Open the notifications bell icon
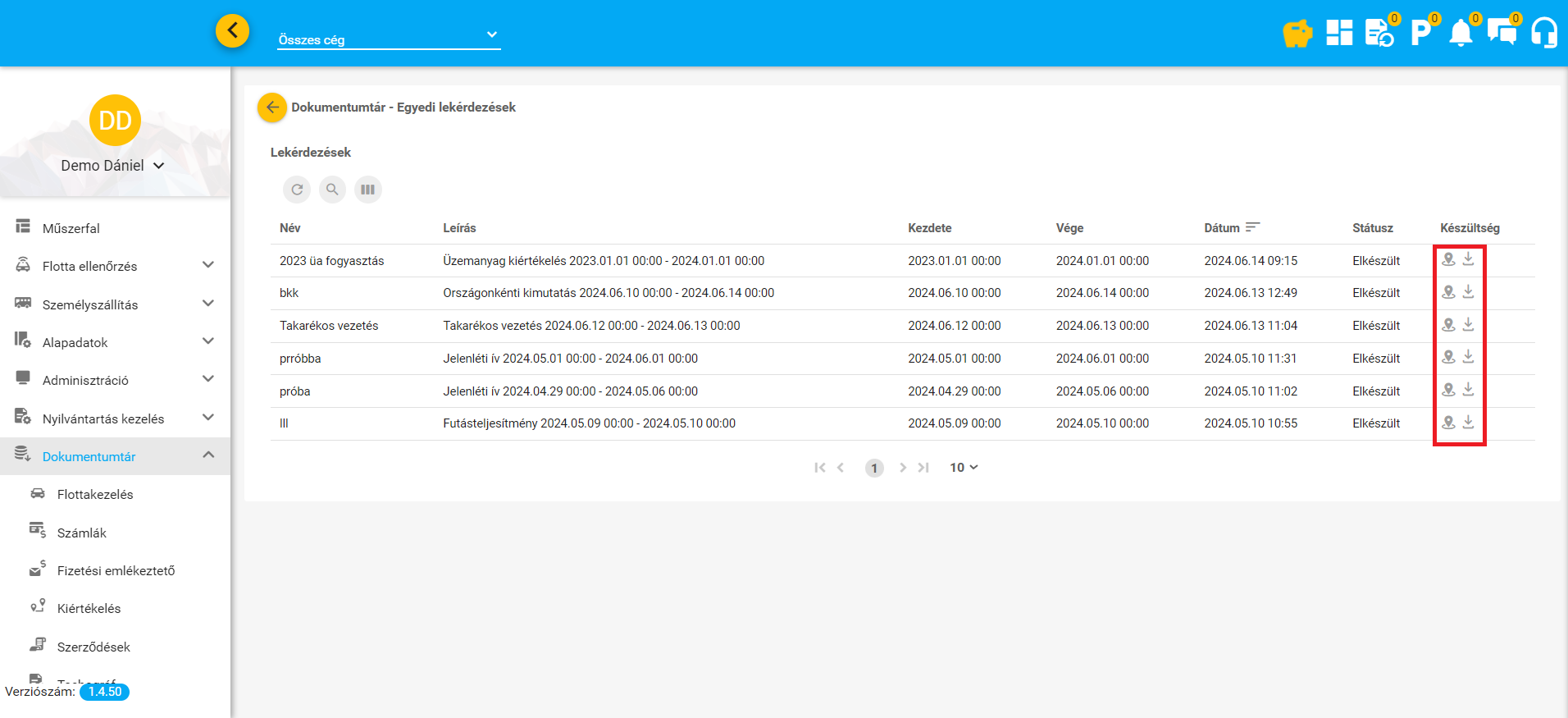This screenshot has width=1568, height=718. 1461,34
